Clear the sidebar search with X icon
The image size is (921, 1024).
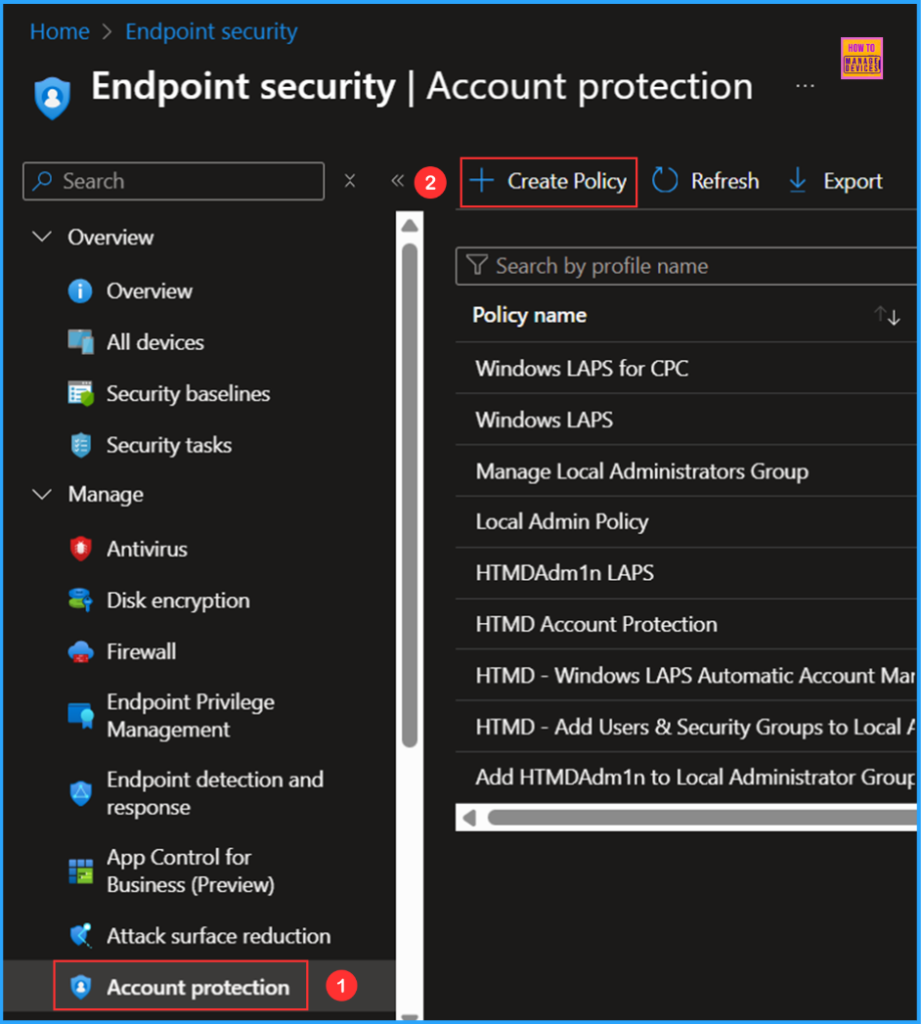(350, 180)
